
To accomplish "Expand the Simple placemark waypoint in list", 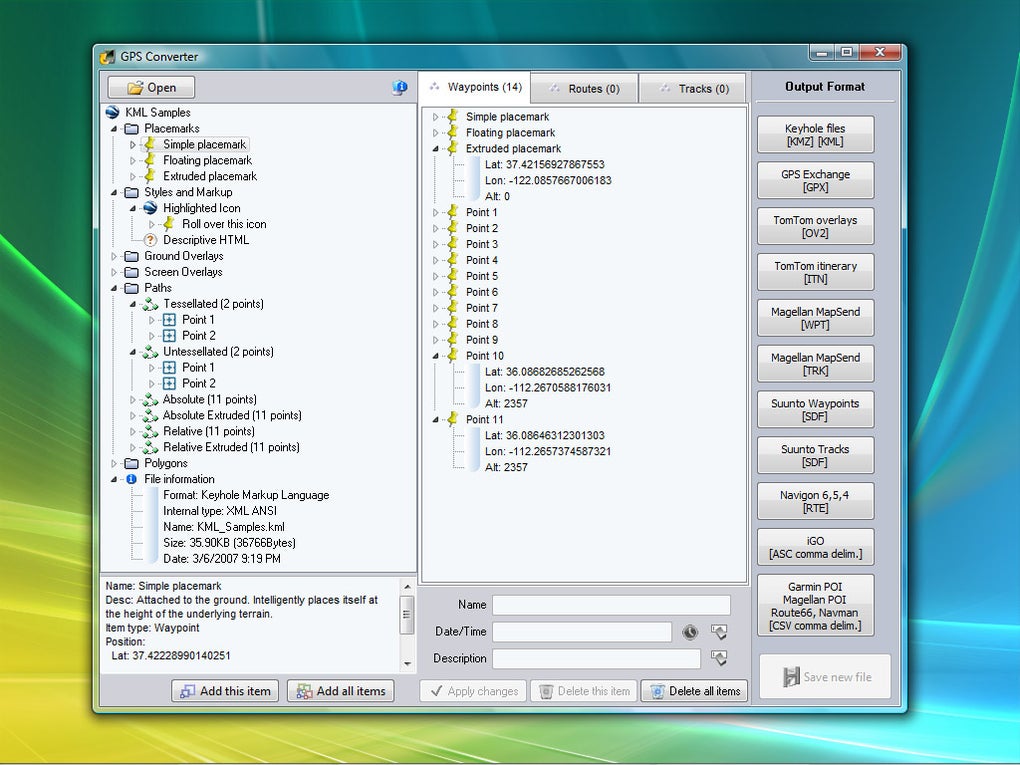I will [x=435, y=117].
